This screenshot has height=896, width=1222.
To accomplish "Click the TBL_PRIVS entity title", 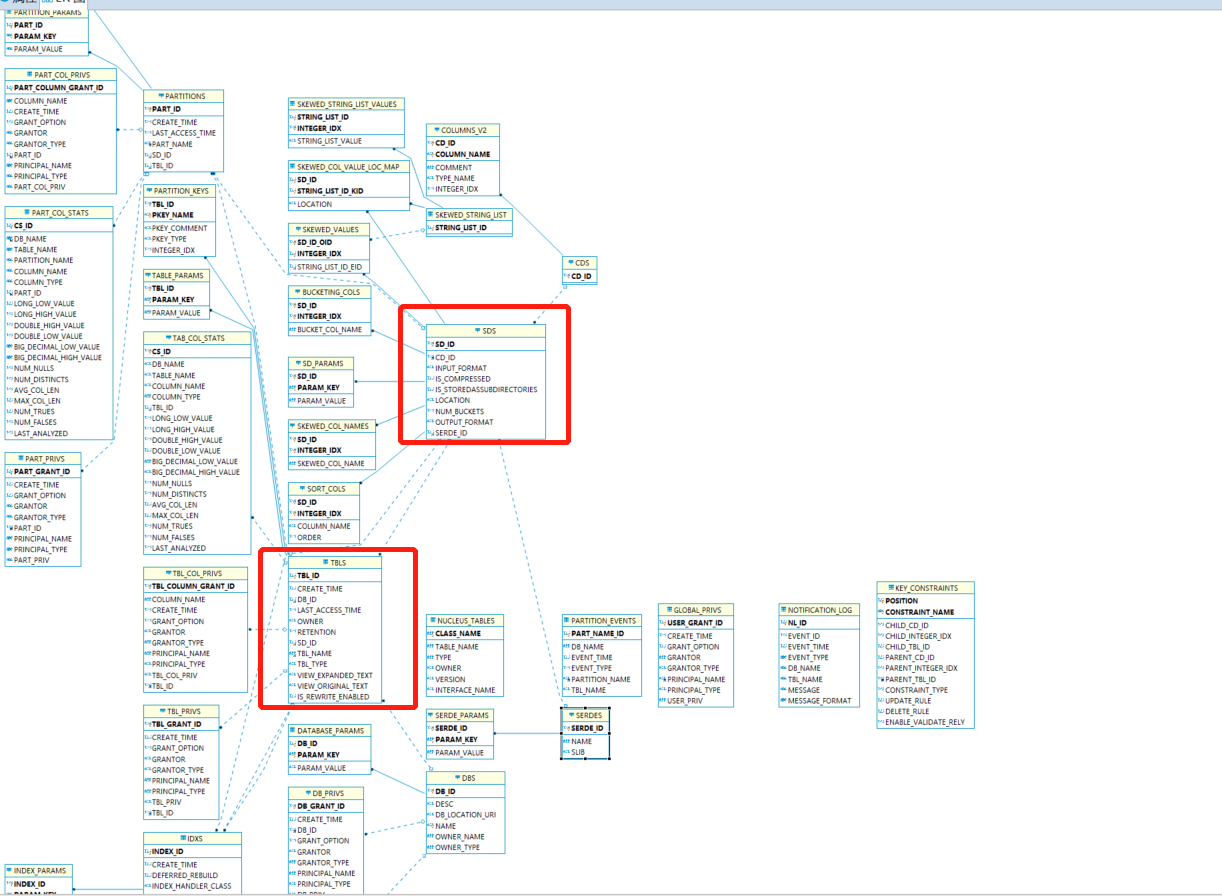I will [181, 711].
